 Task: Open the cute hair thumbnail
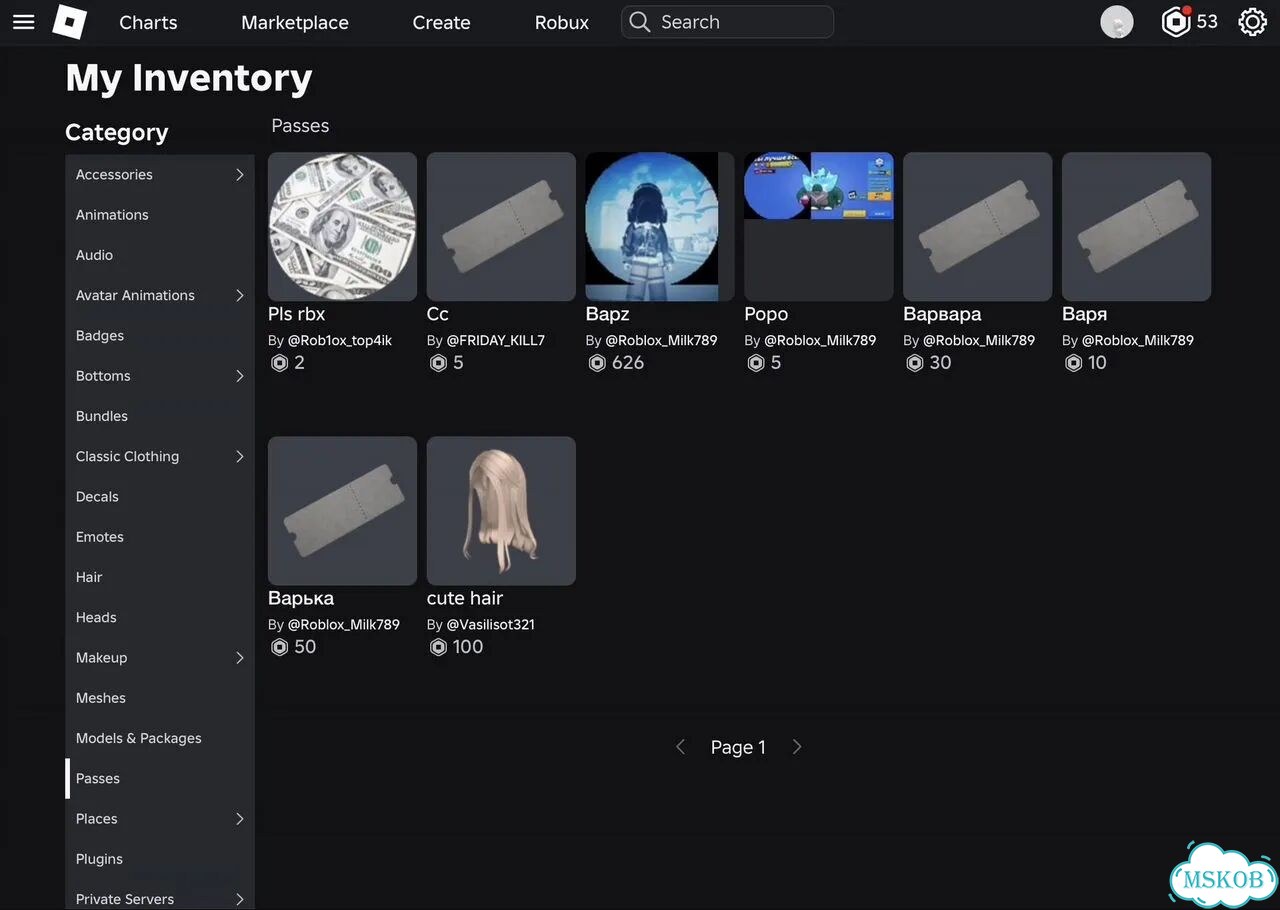(501, 511)
